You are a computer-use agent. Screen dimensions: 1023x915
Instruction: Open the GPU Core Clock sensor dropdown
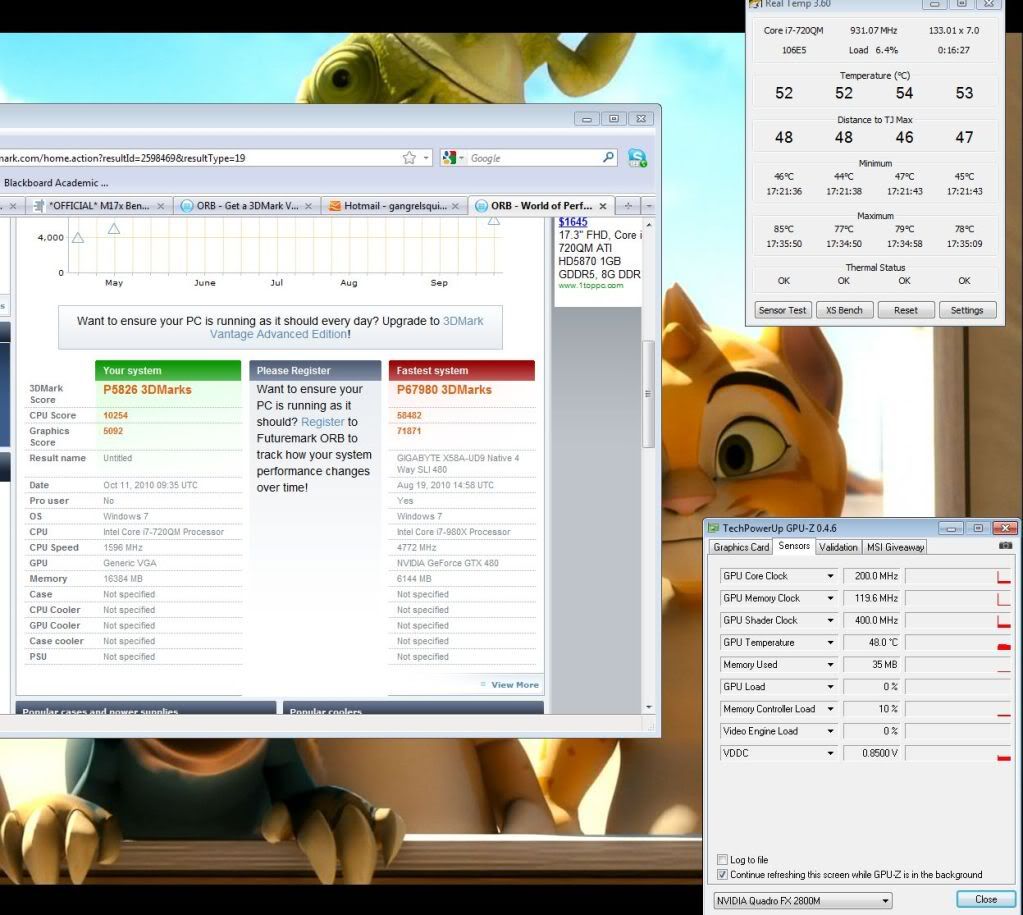tap(831, 576)
